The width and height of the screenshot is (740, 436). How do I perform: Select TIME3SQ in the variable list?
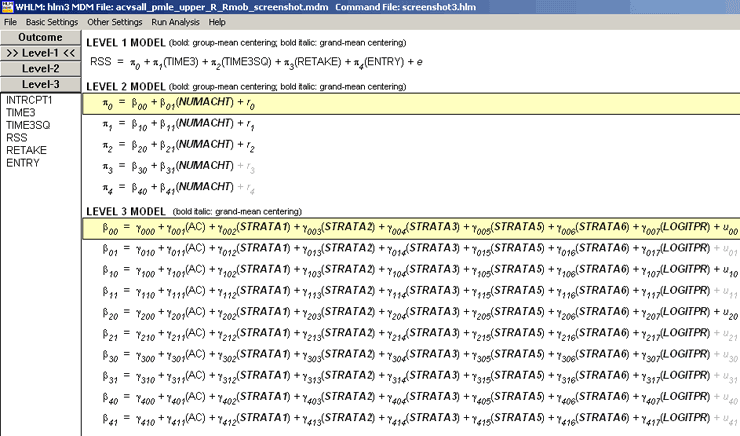[28, 126]
